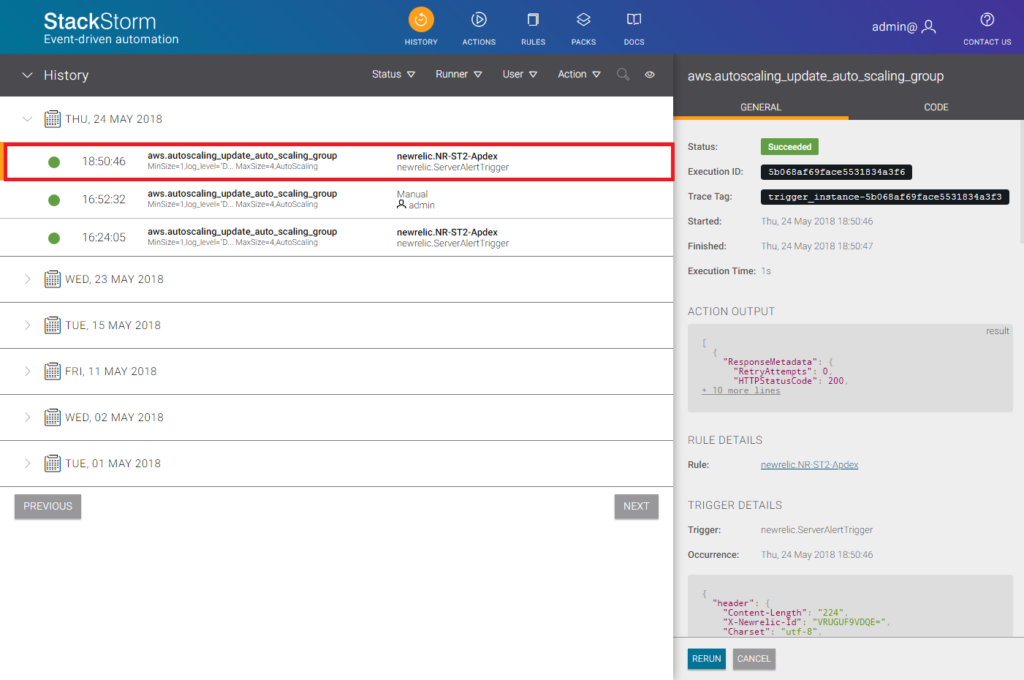This screenshot has height=680, width=1024.
Task: Toggle the eye view icon in History bar
Action: 650,74
